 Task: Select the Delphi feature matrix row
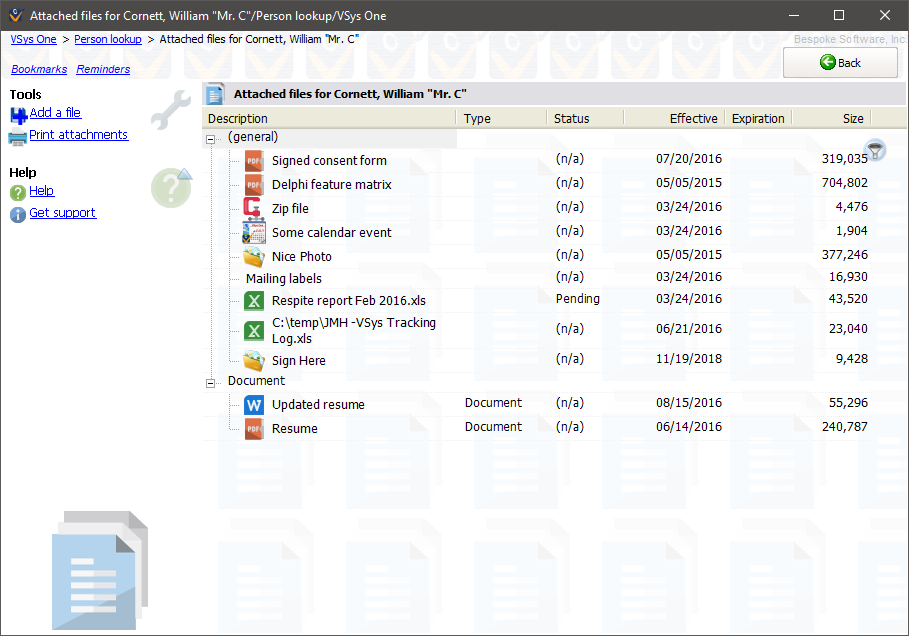(x=331, y=184)
